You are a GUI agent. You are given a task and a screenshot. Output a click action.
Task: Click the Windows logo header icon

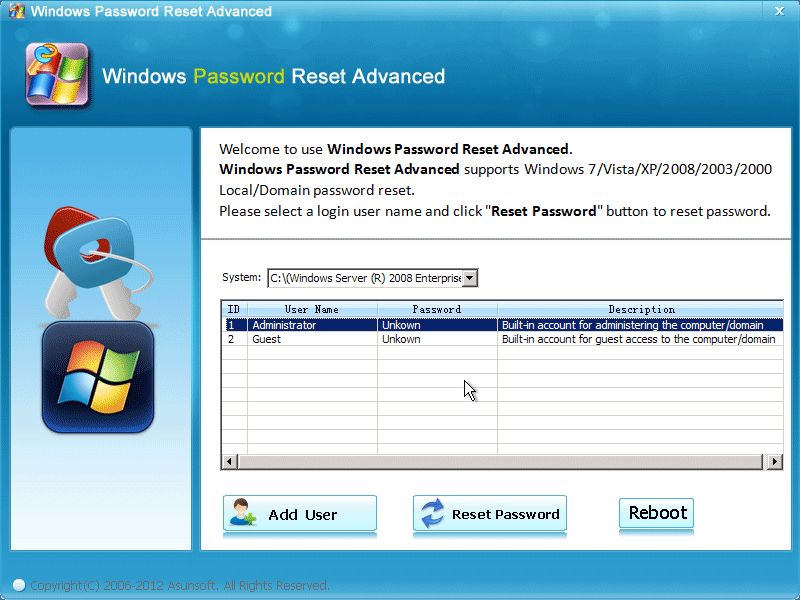[x=58, y=75]
